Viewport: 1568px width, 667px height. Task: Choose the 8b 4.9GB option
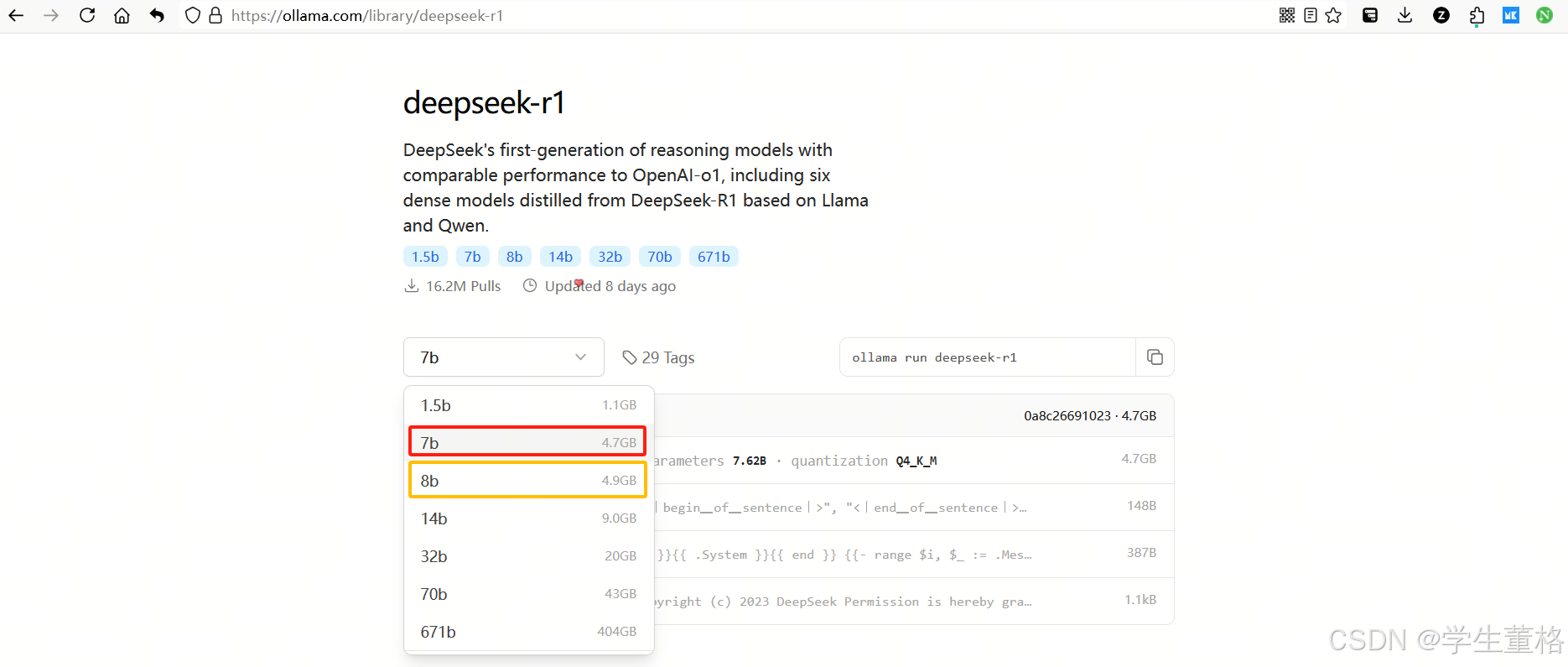coord(528,480)
